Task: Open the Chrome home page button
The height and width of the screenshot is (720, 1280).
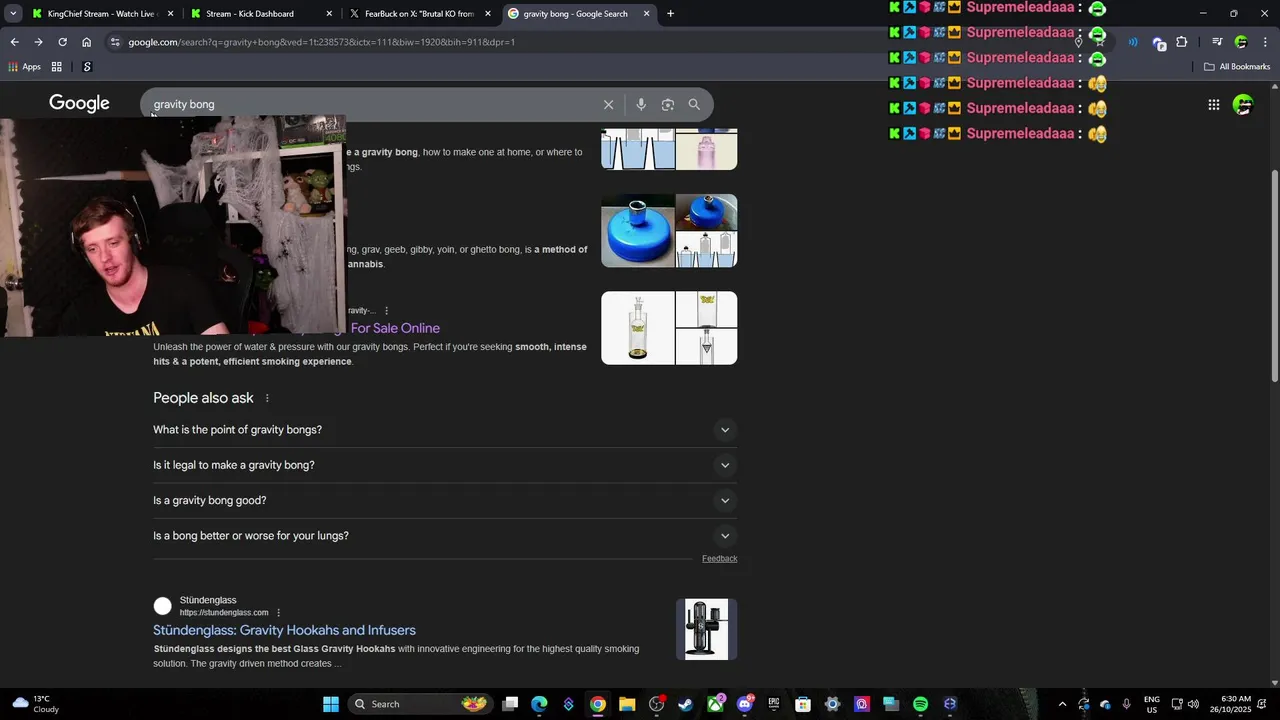Action: [x=86, y=42]
